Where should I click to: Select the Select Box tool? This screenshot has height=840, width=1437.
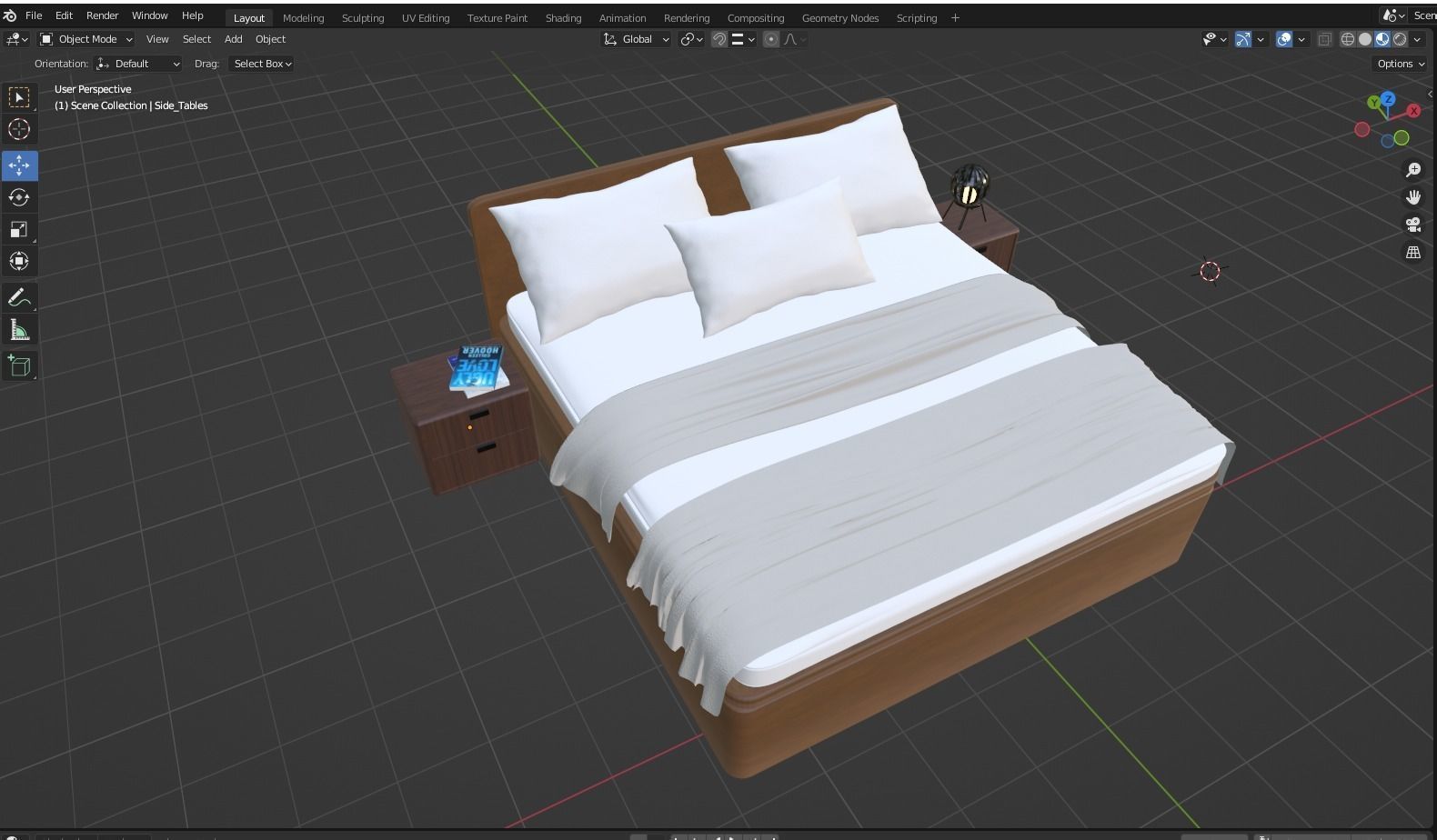[19, 97]
